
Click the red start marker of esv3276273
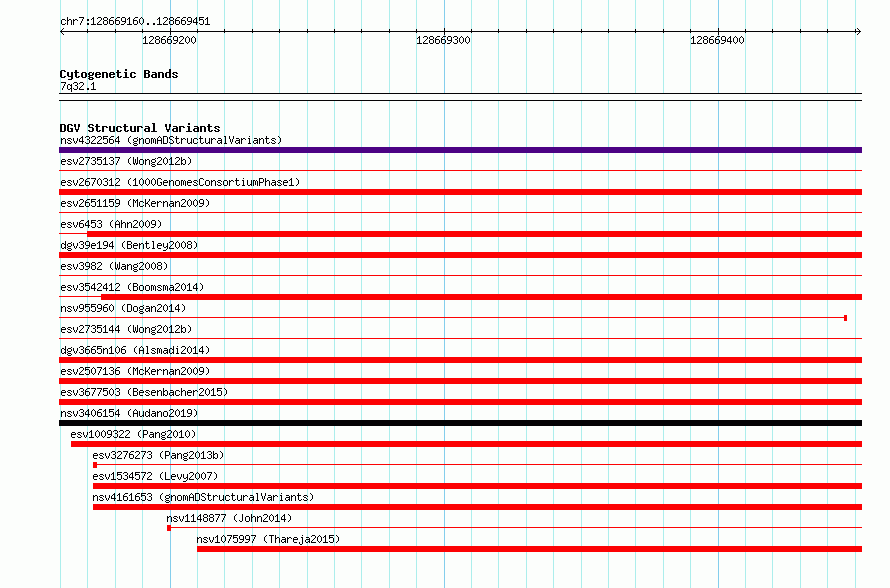click(95, 465)
